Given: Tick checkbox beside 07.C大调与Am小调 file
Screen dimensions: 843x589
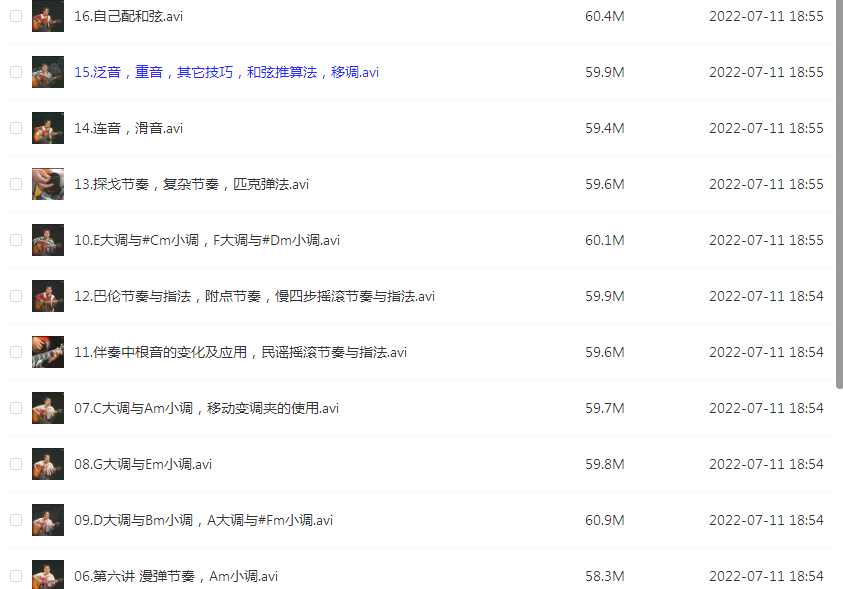Looking at the screenshot, I should (x=16, y=408).
